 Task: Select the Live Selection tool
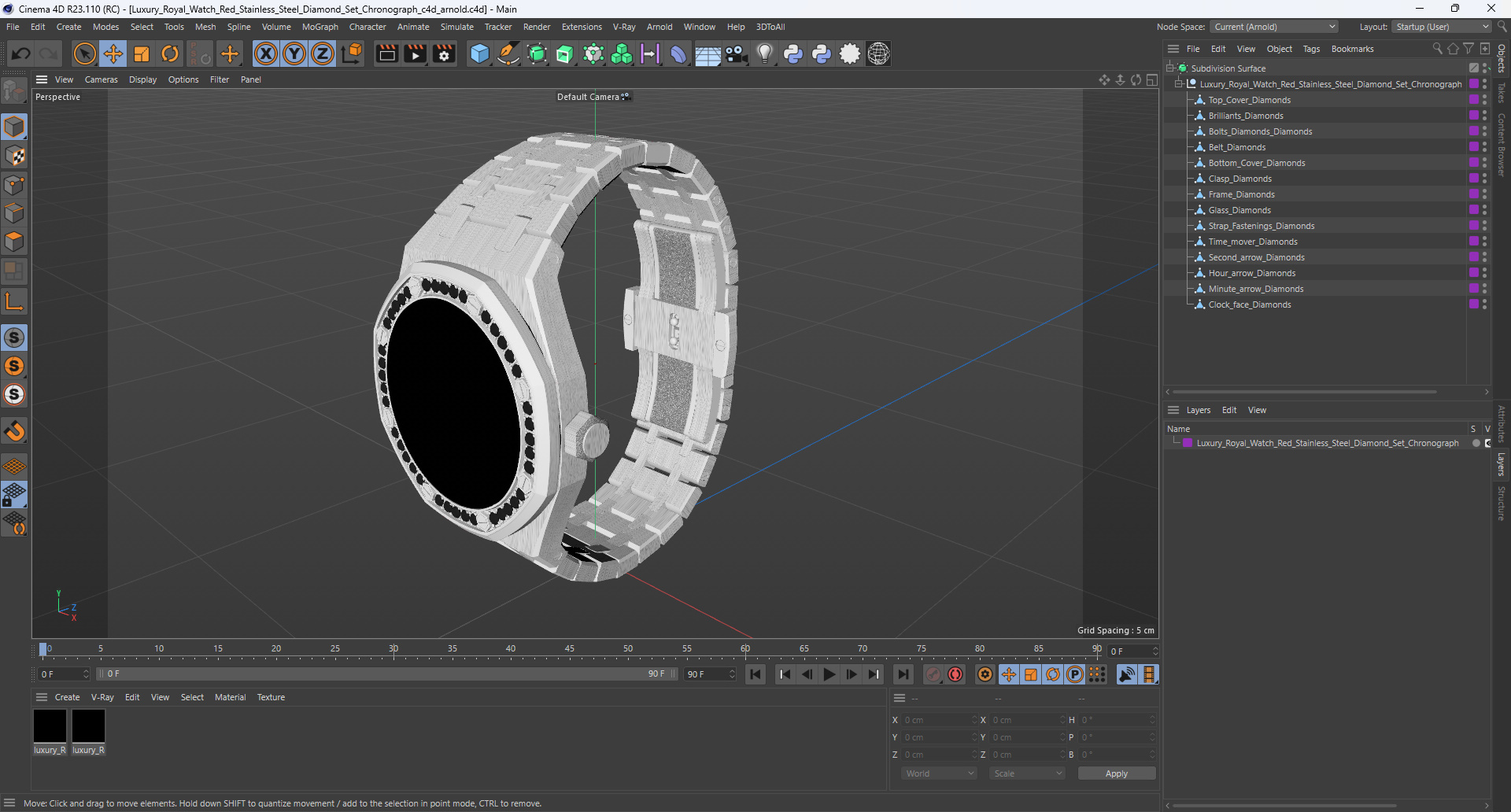coord(84,54)
